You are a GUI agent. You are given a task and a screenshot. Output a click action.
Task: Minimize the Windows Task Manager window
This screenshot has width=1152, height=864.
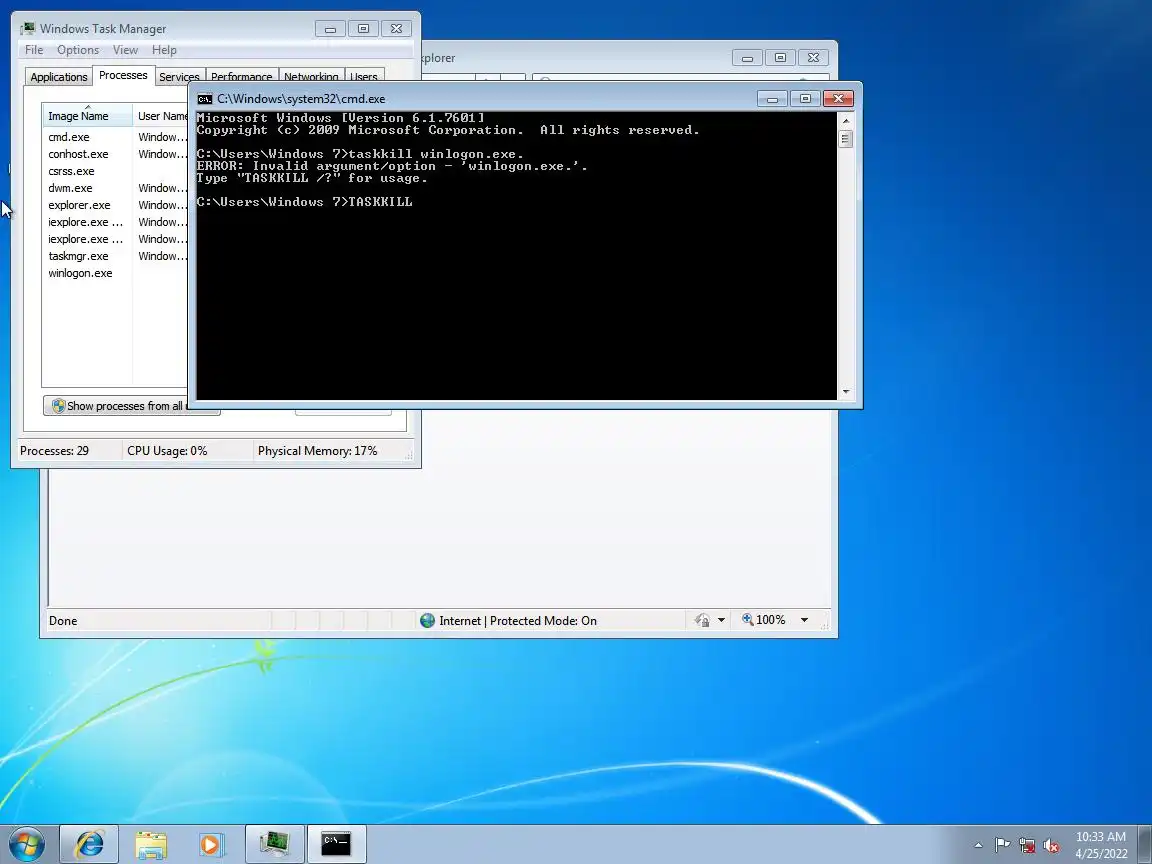tap(330, 29)
